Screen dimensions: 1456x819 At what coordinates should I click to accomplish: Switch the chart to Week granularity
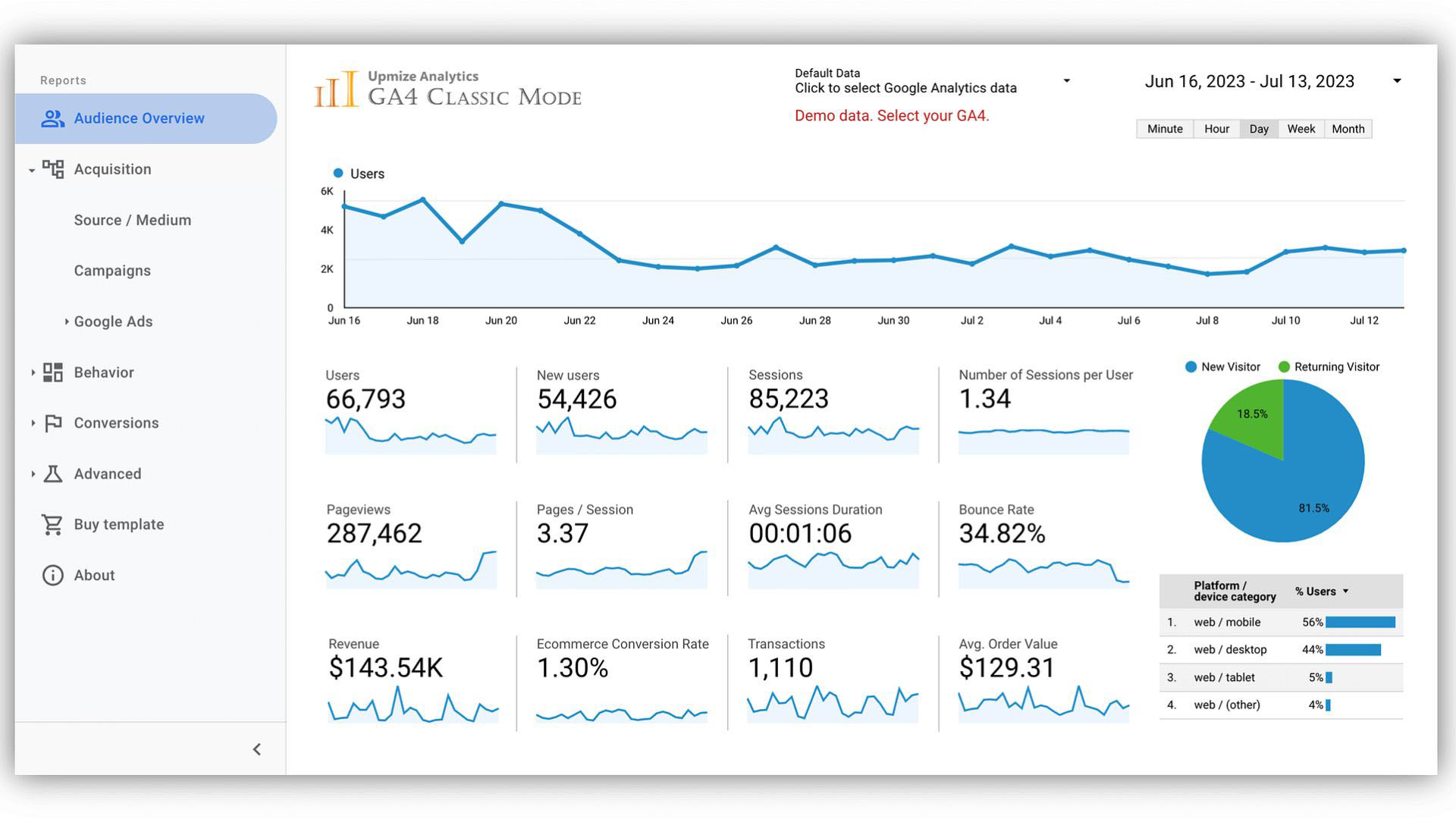coord(1300,128)
